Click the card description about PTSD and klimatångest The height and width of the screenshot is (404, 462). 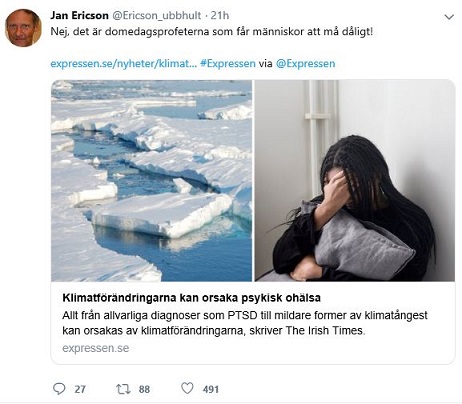(x=245, y=323)
